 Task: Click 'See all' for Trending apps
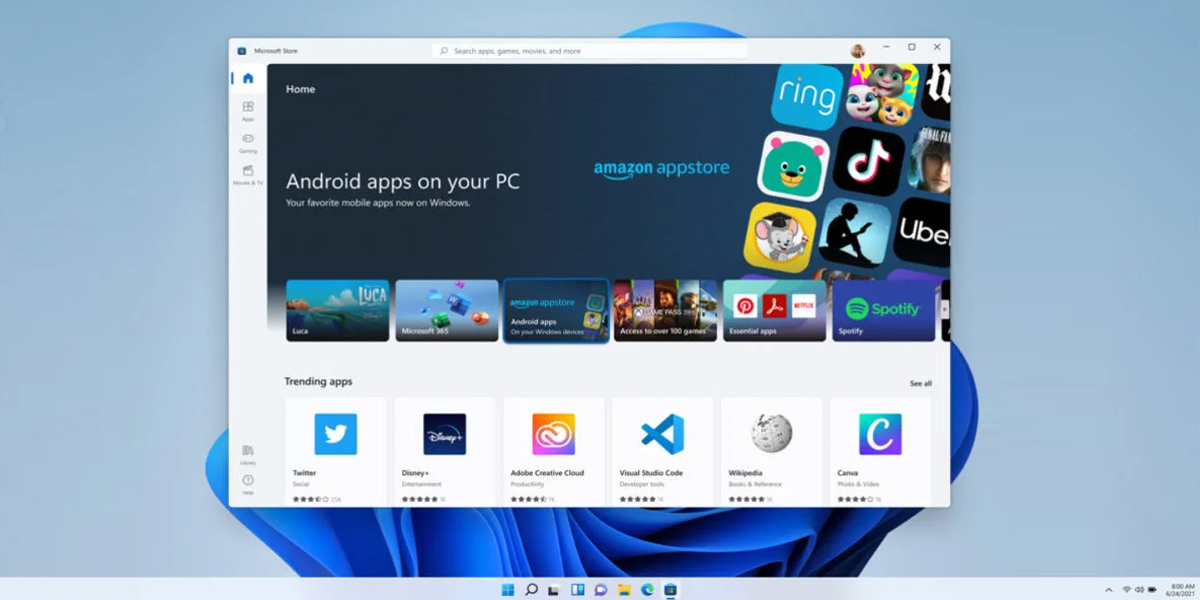click(921, 383)
